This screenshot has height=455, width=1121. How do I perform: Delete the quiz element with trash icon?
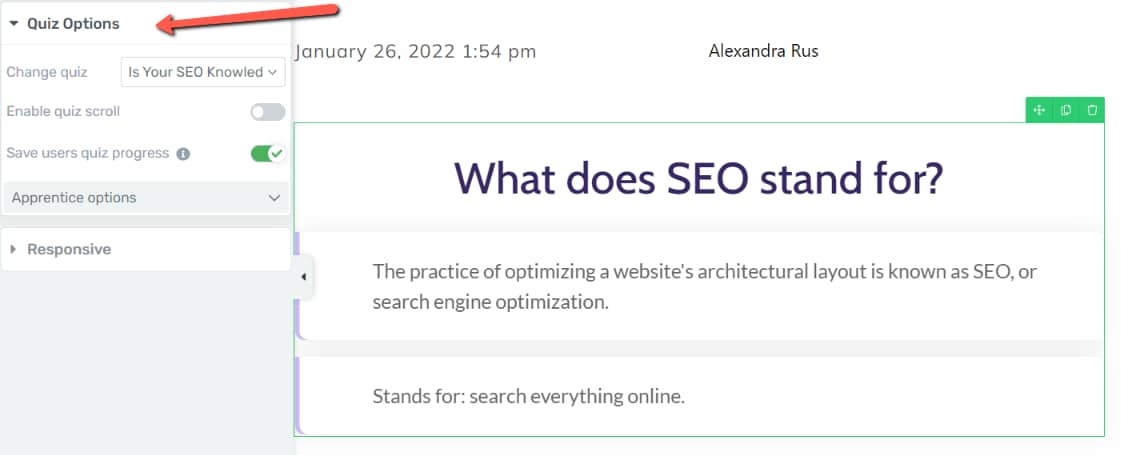point(1092,110)
